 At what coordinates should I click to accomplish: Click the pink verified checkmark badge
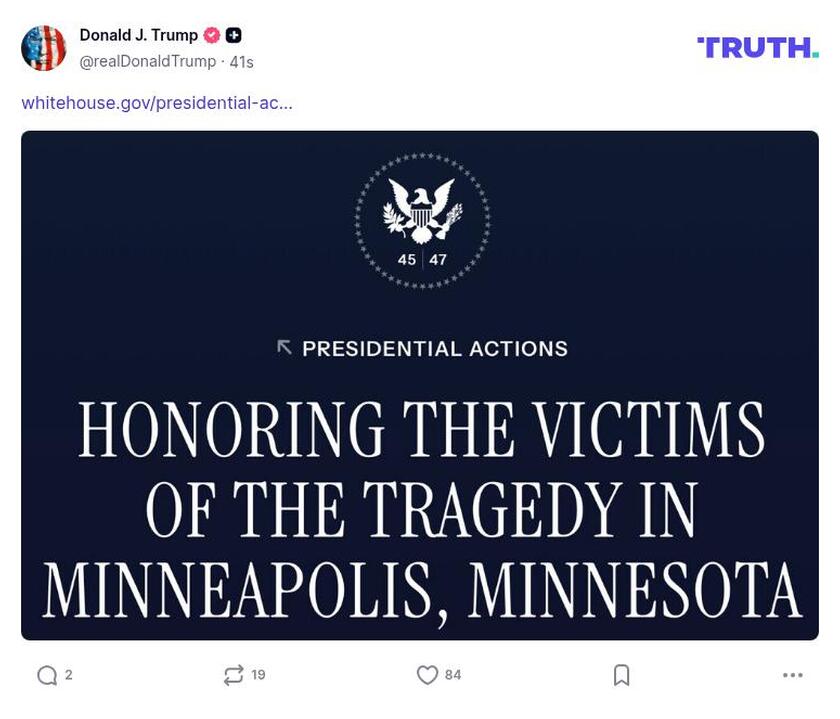pyautogui.click(x=211, y=33)
